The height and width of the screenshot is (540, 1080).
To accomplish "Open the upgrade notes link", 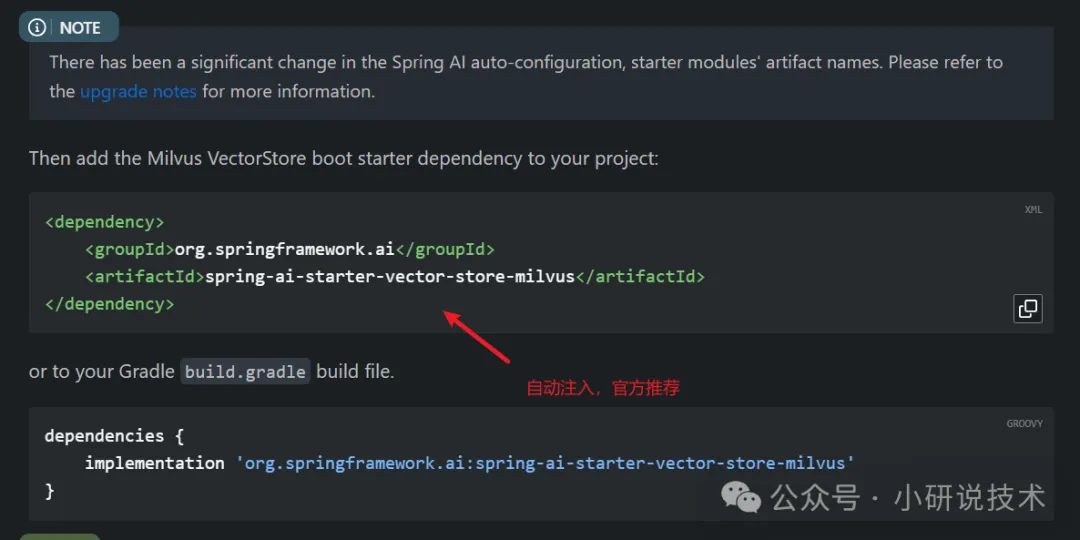I will (138, 92).
